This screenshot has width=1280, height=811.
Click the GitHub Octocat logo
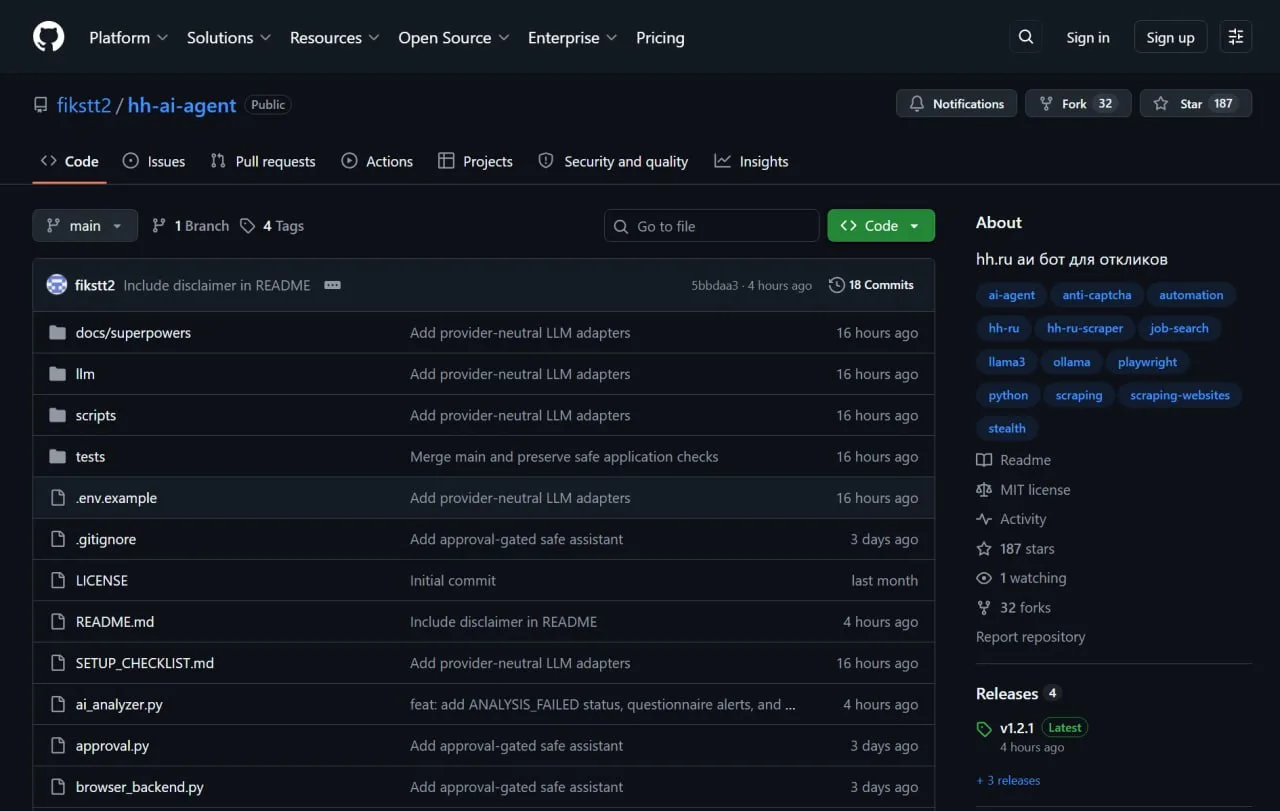click(48, 37)
